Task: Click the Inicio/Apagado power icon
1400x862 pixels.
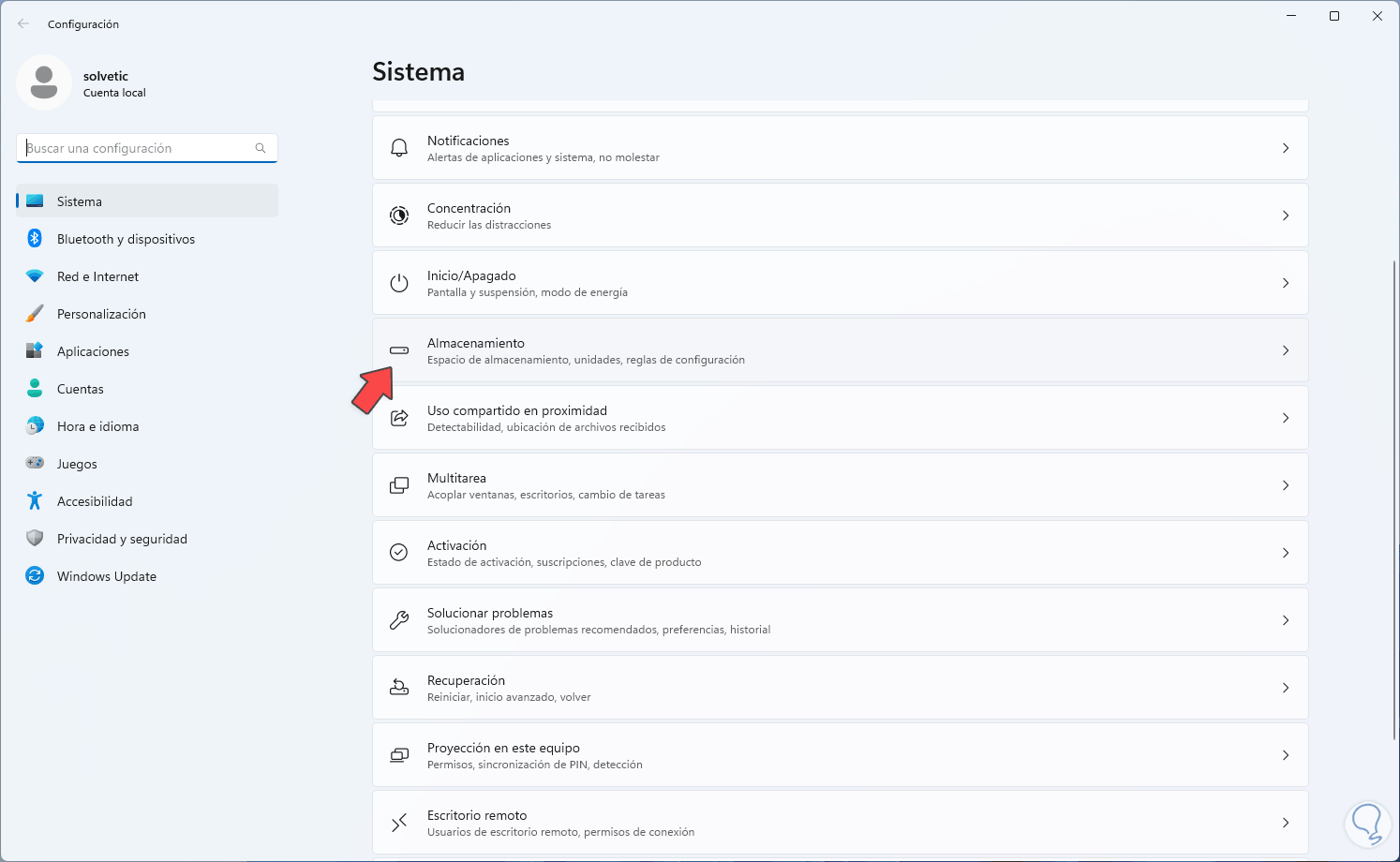Action: [399, 283]
